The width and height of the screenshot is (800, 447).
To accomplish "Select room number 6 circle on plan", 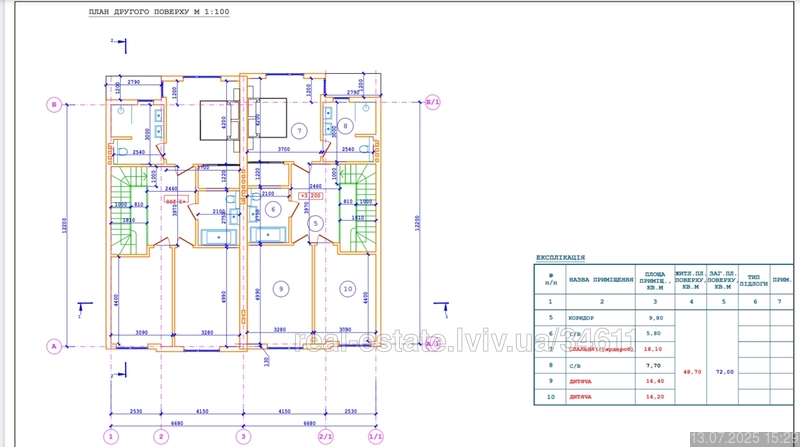I will 271,209.
